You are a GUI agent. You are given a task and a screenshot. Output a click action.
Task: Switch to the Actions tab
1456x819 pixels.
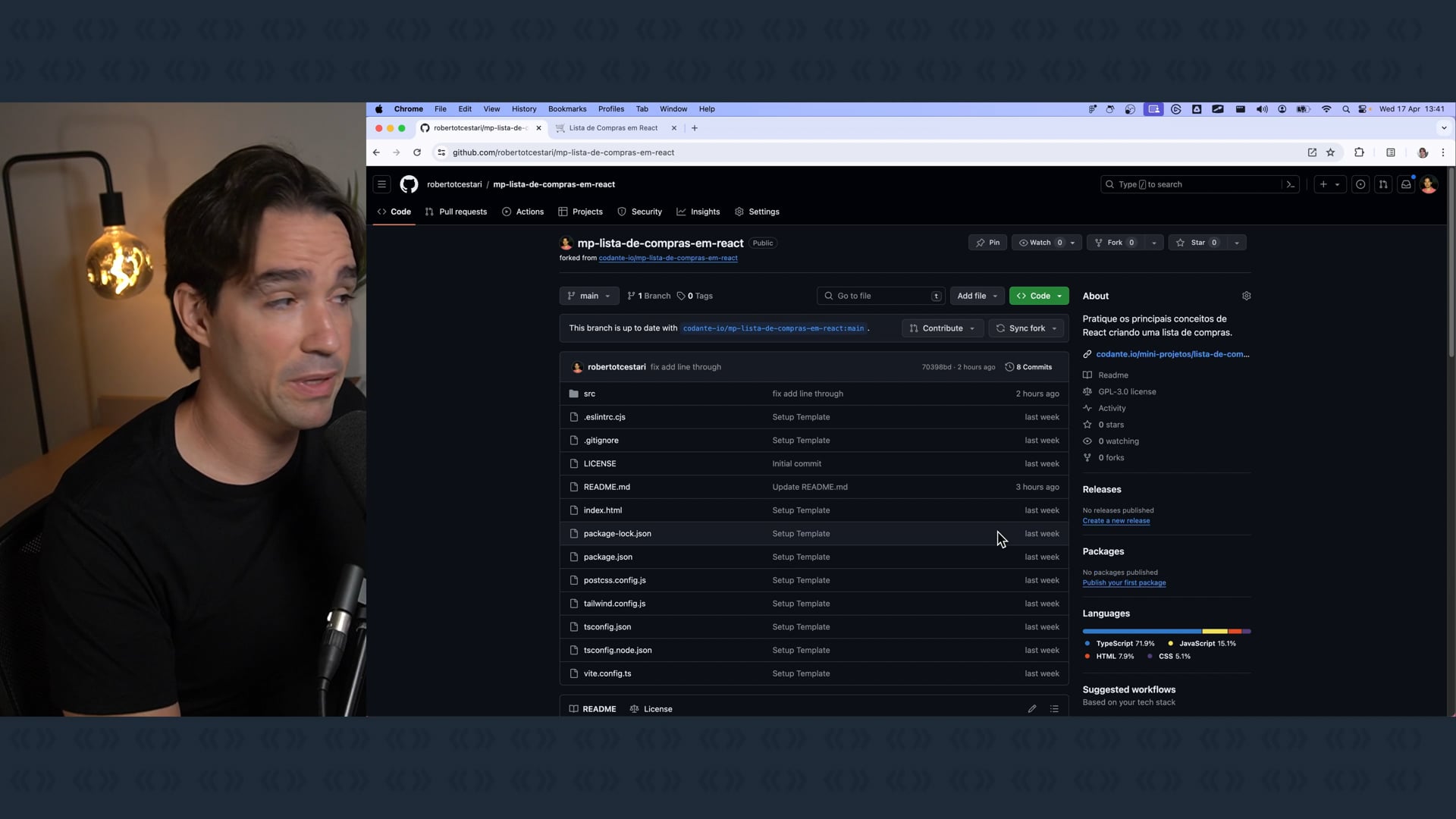[x=522, y=212]
